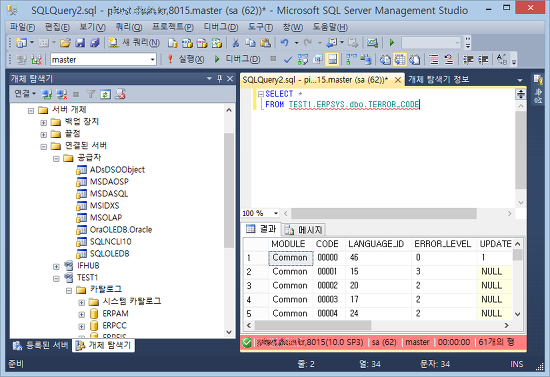Expand the 백업 장치 node
The height and width of the screenshot is (377, 550).
click(x=43, y=123)
